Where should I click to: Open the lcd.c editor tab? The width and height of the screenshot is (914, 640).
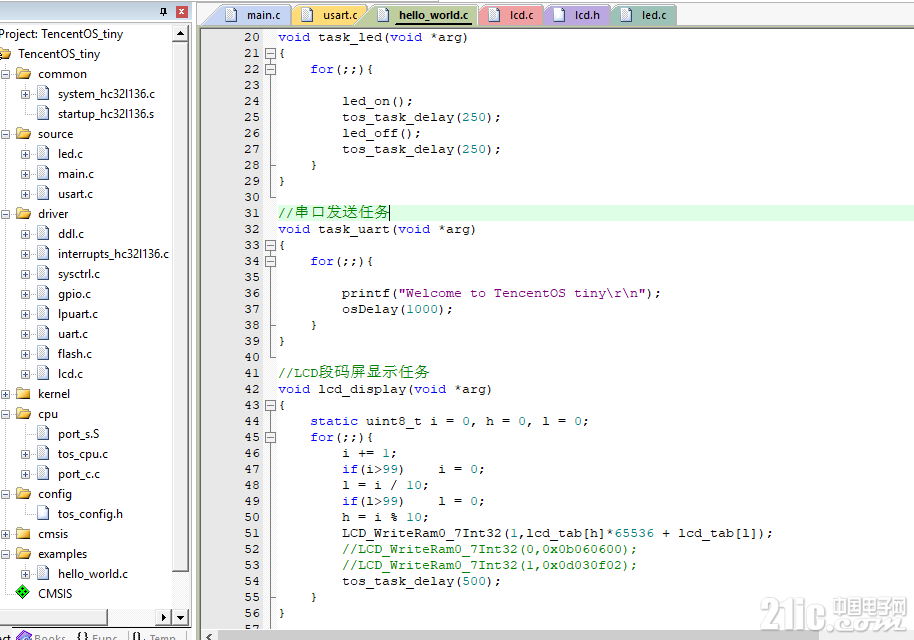[512, 15]
